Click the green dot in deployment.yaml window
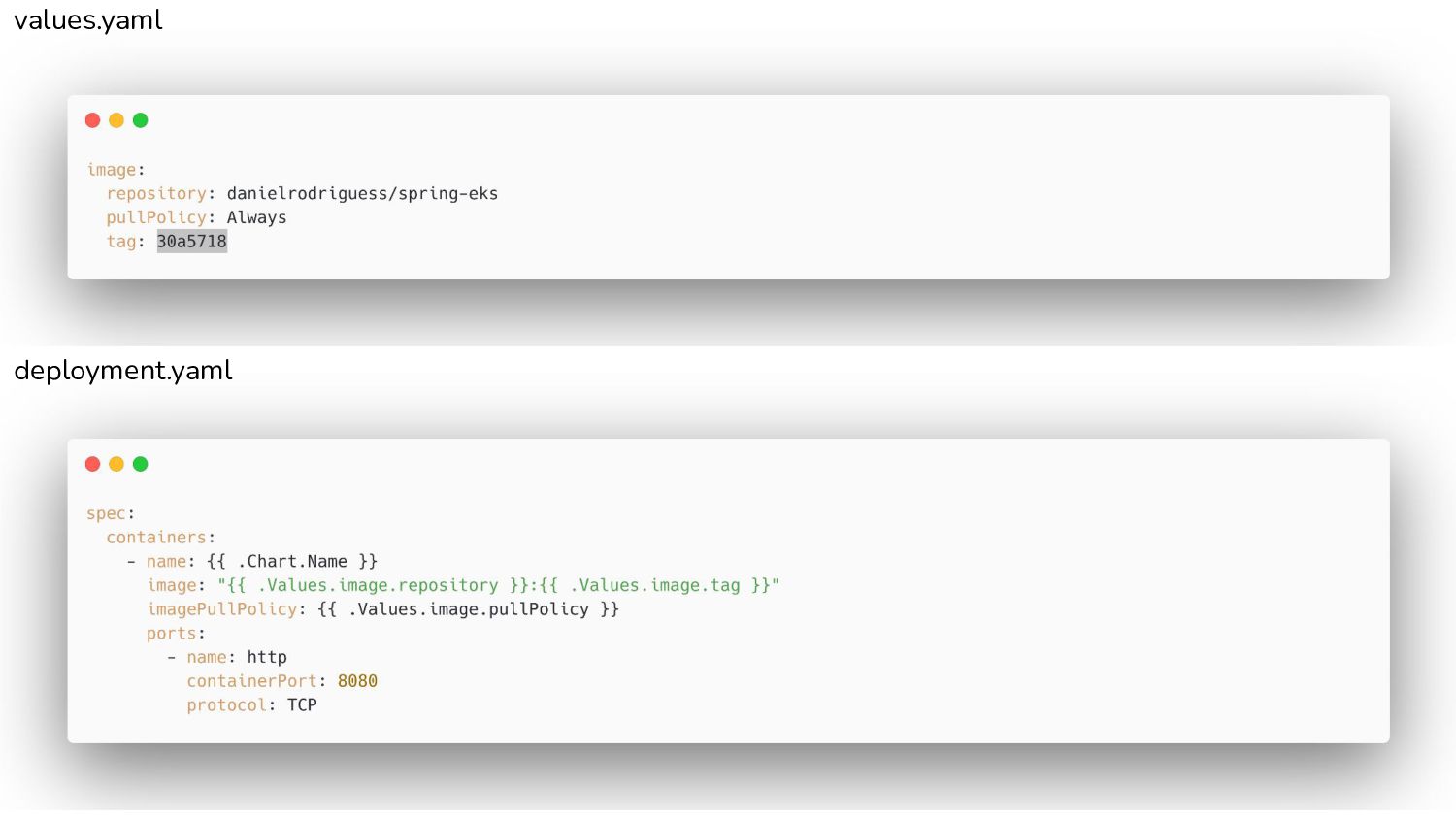 (x=141, y=464)
